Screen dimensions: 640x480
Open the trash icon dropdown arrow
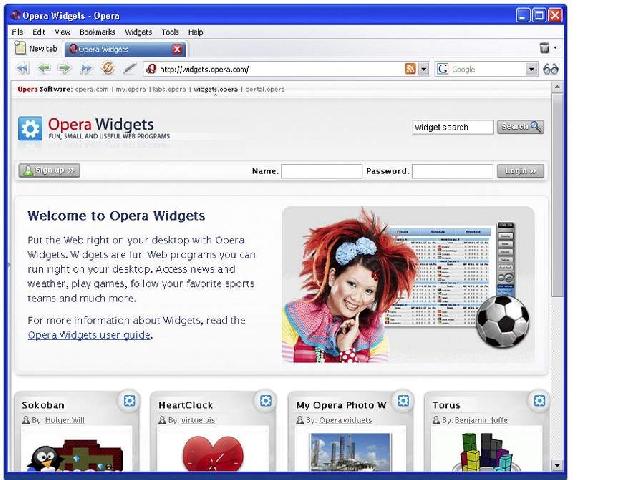pyautogui.click(x=555, y=48)
